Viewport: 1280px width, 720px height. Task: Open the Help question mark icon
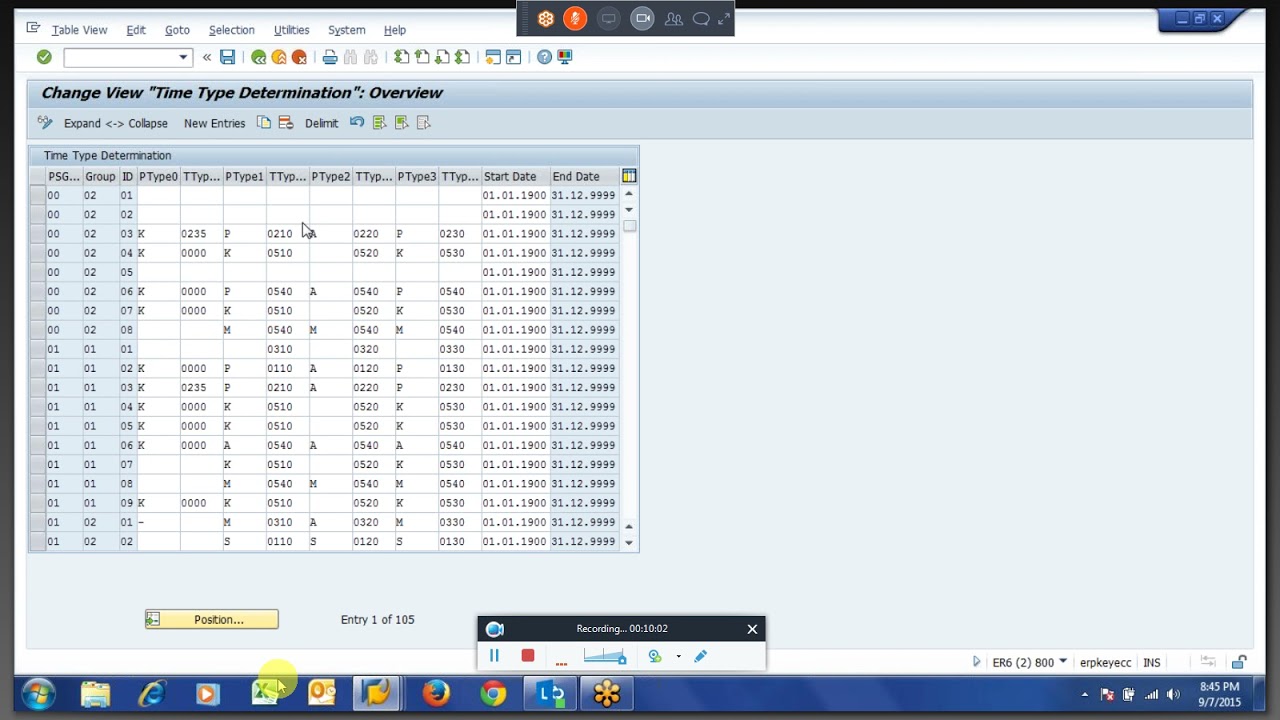(x=544, y=57)
